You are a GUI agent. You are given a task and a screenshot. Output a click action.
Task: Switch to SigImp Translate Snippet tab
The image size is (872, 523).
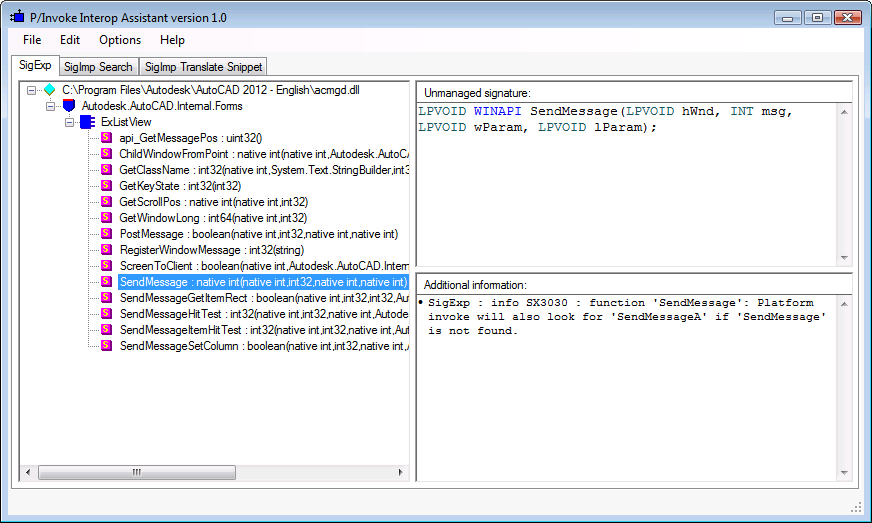pyautogui.click(x=203, y=67)
